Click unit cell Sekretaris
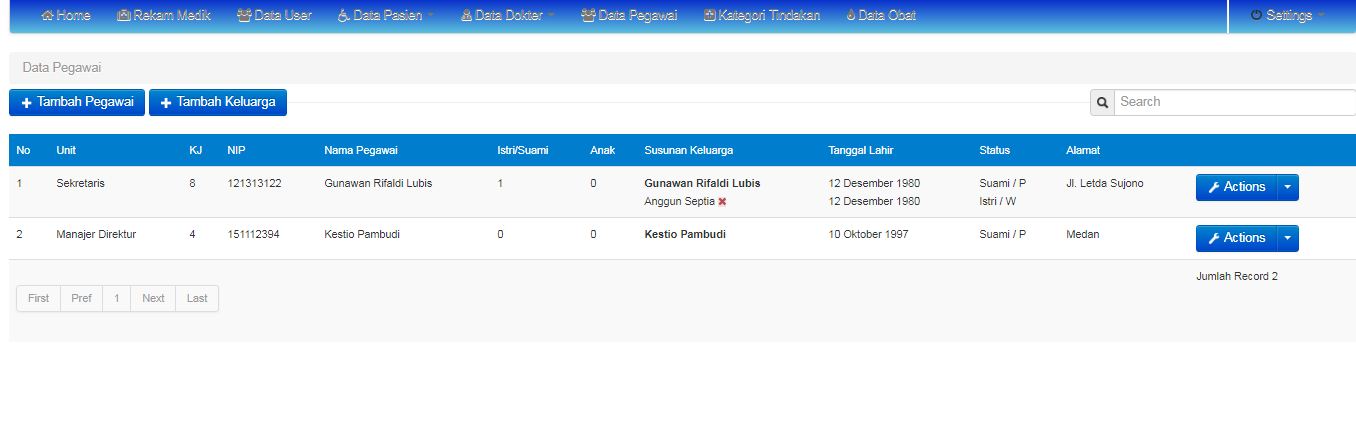1356x430 pixels. click(x=80, y=183)
